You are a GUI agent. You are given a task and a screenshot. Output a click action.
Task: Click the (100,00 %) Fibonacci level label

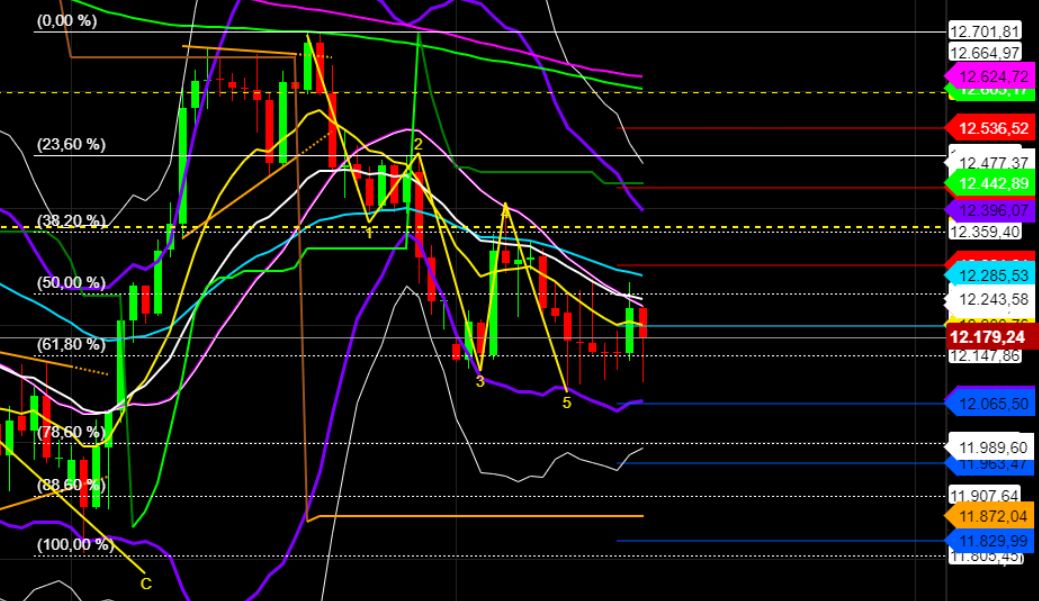pyautogui.click(x=74, y=544)
